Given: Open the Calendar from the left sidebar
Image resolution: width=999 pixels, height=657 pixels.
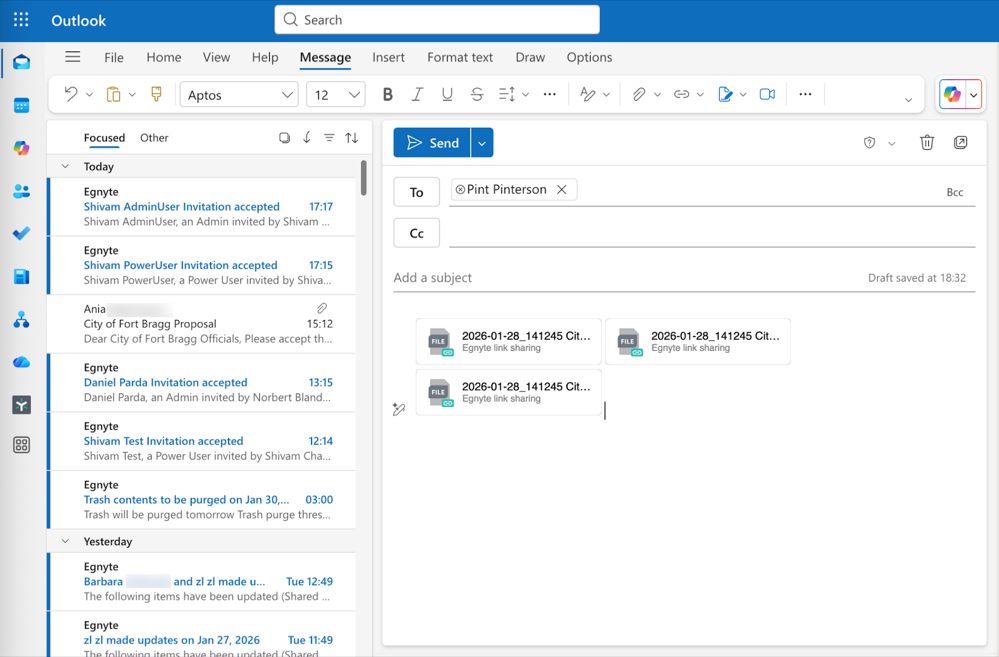Looking at the screenshot, I should click(x=22, y=105).
